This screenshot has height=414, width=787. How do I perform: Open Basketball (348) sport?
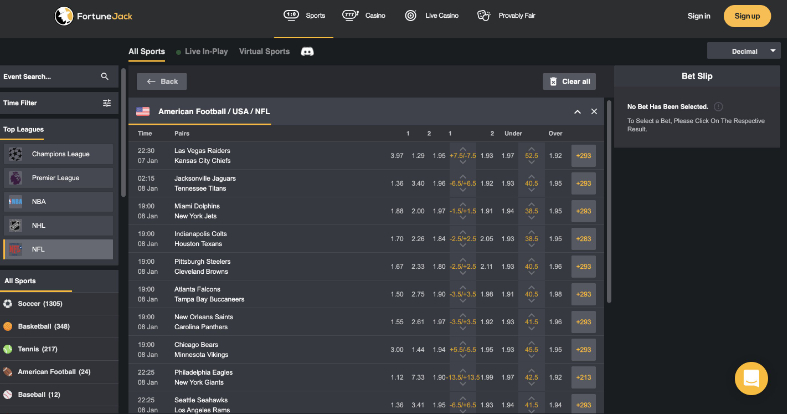point(59,326)
